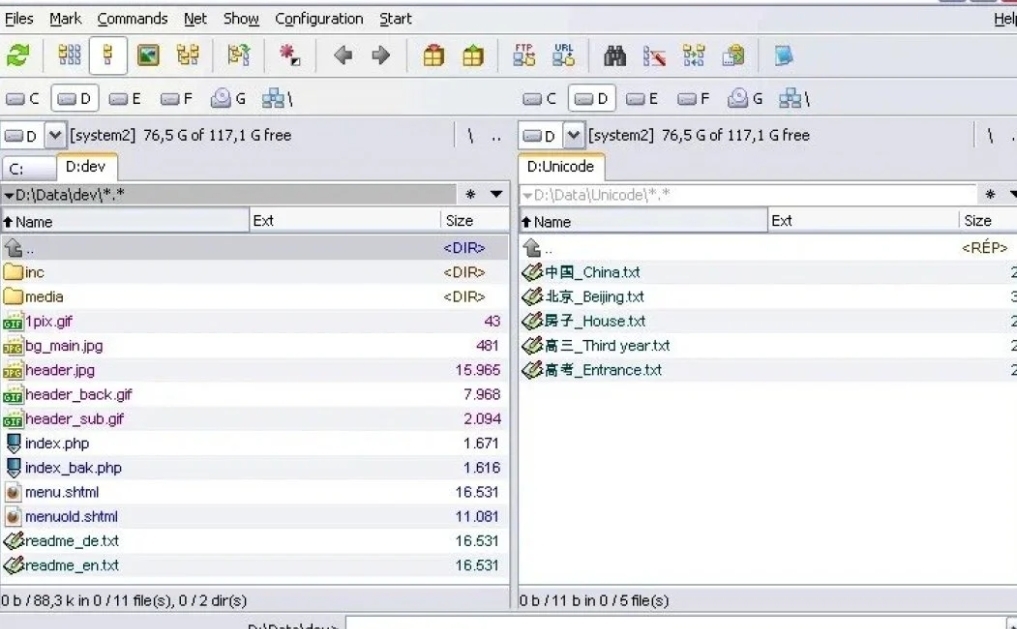Open the Net menu
The width and height of the screenshot is (1017, 629).
click(195, 19)
